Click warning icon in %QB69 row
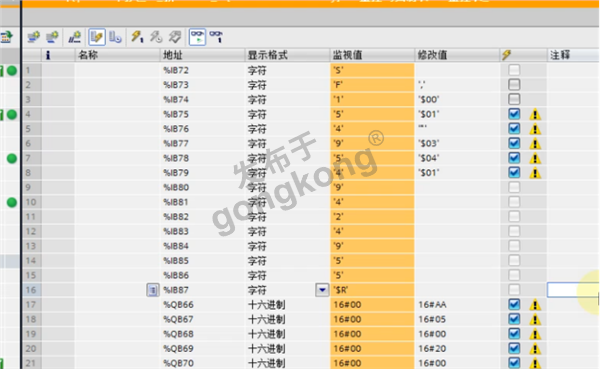 pyautogui.click(x=535, y=348)
